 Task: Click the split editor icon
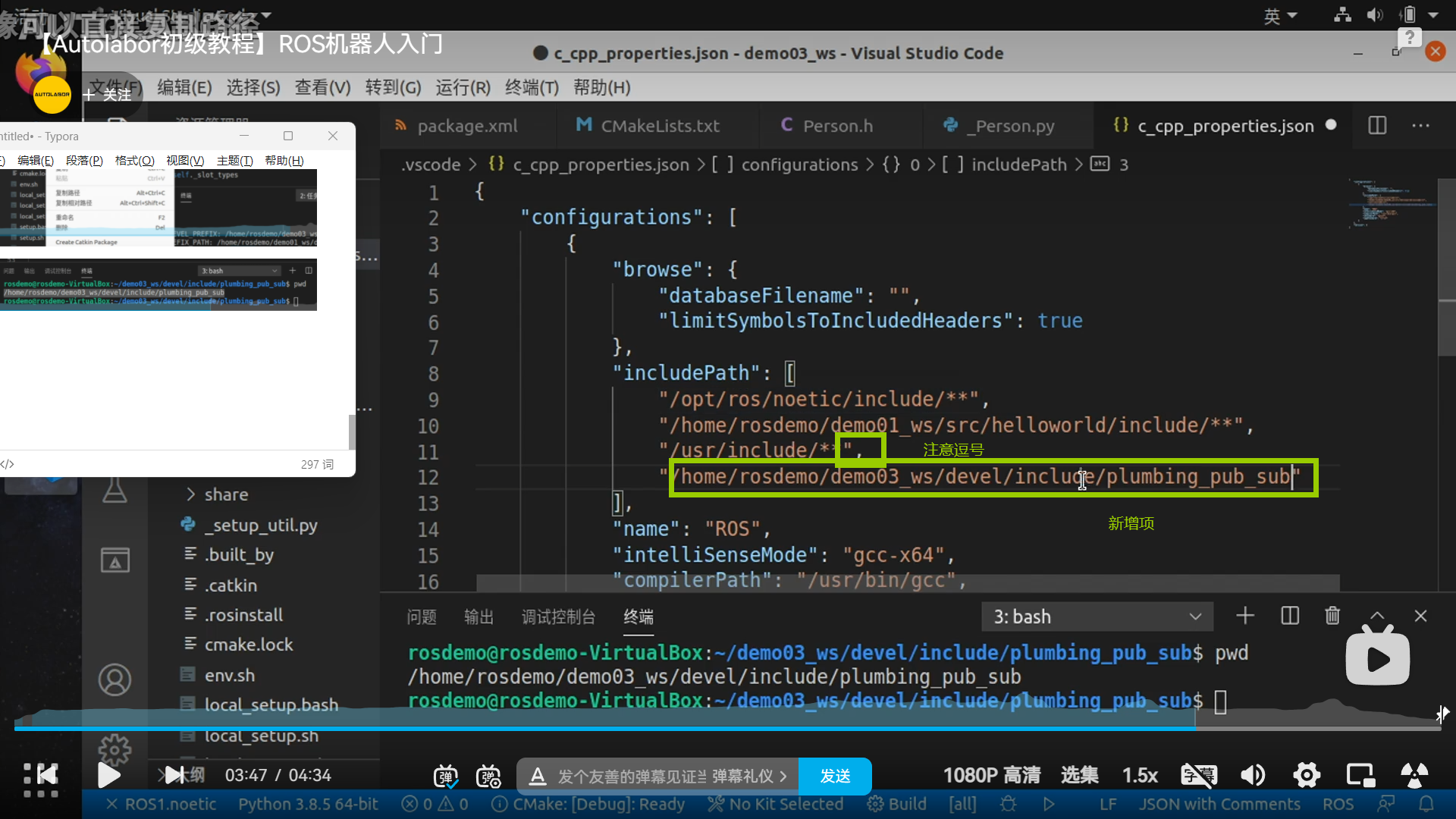[x=1377, y=125]
